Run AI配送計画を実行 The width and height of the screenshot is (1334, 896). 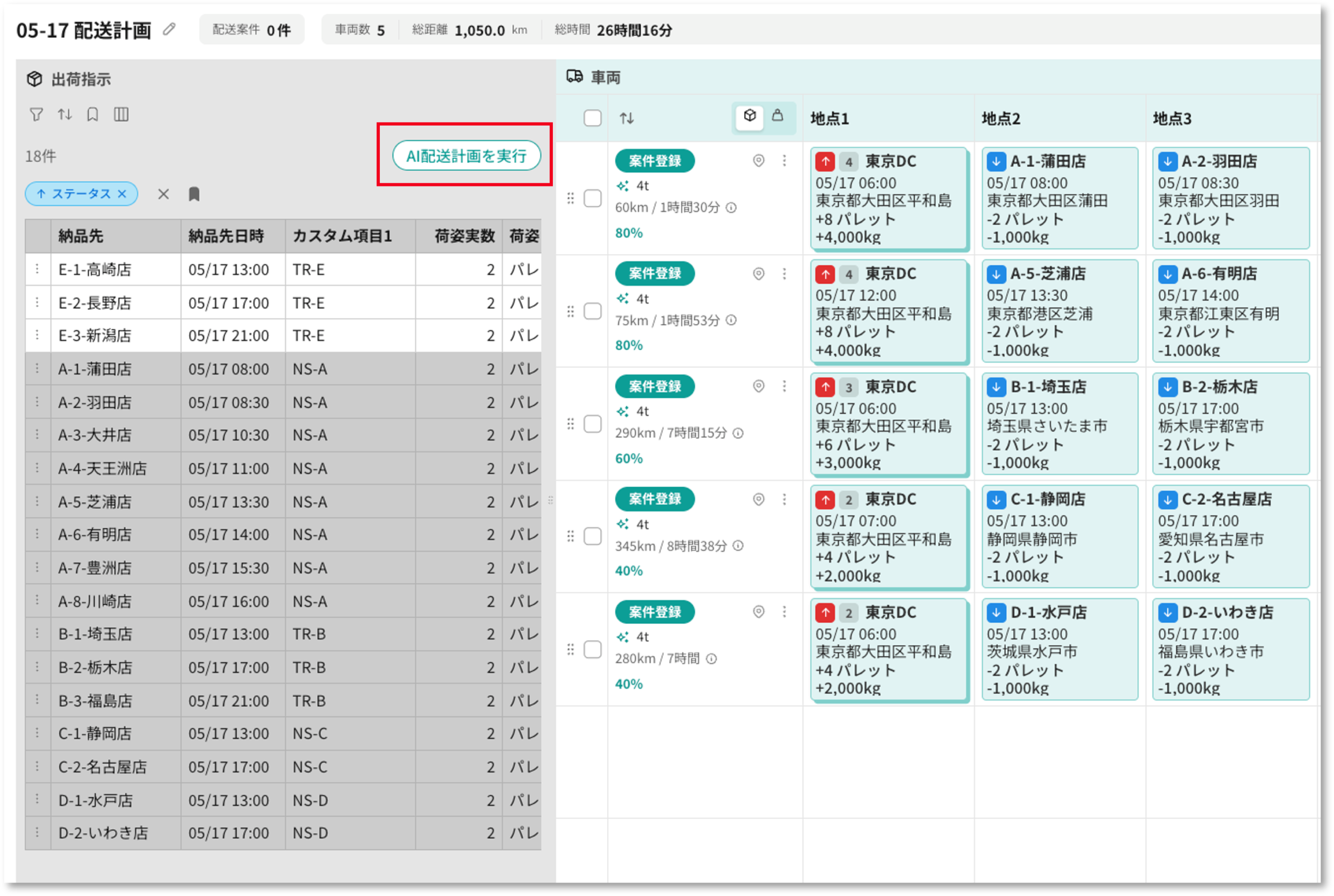[466, 155]
